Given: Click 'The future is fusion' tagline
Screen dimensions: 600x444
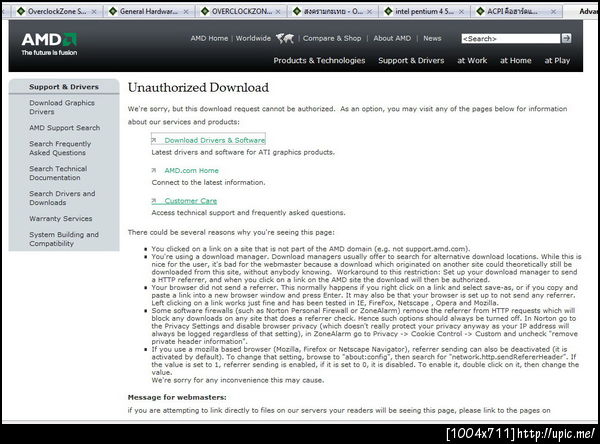Looking at the screenshot, I should pos(49,52).
